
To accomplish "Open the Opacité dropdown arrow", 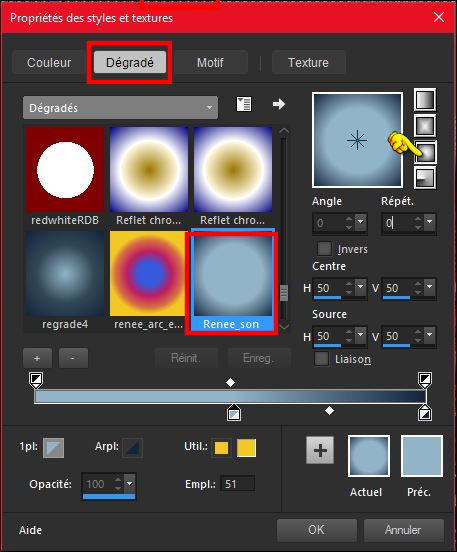I will pyautogui.click(x=130, y=484).
